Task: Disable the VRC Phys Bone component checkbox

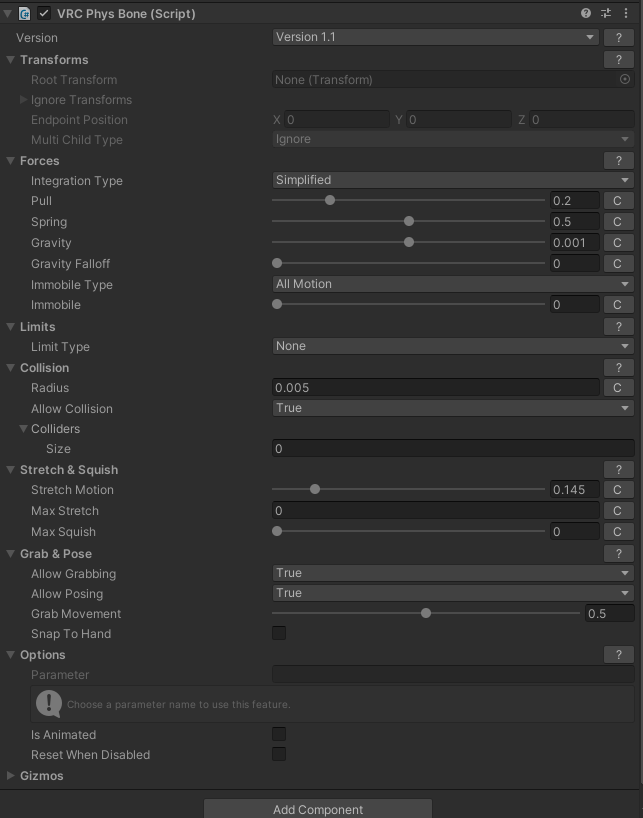Action: pos(44,14)
